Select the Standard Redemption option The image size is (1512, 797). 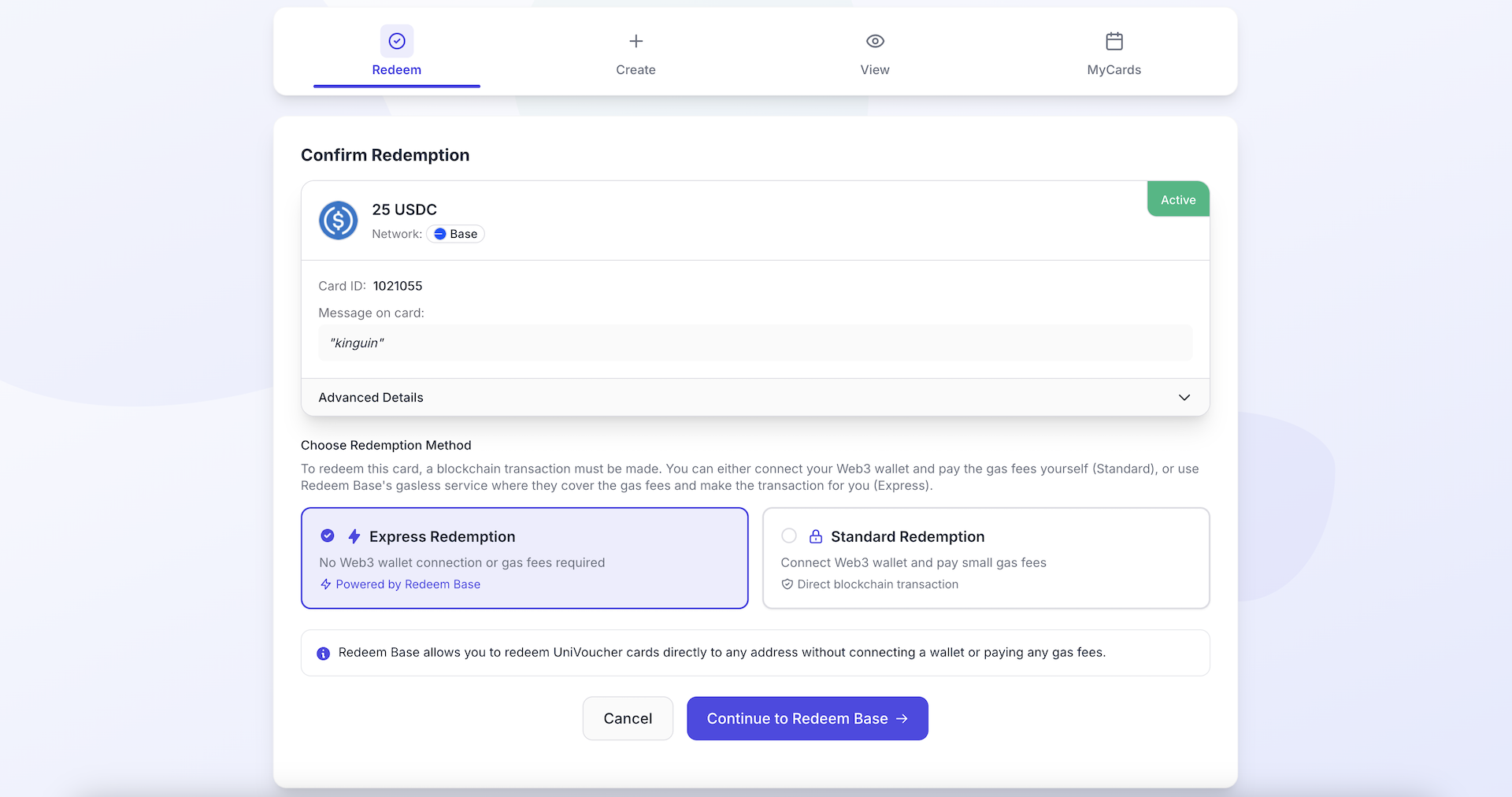(985, 558)
